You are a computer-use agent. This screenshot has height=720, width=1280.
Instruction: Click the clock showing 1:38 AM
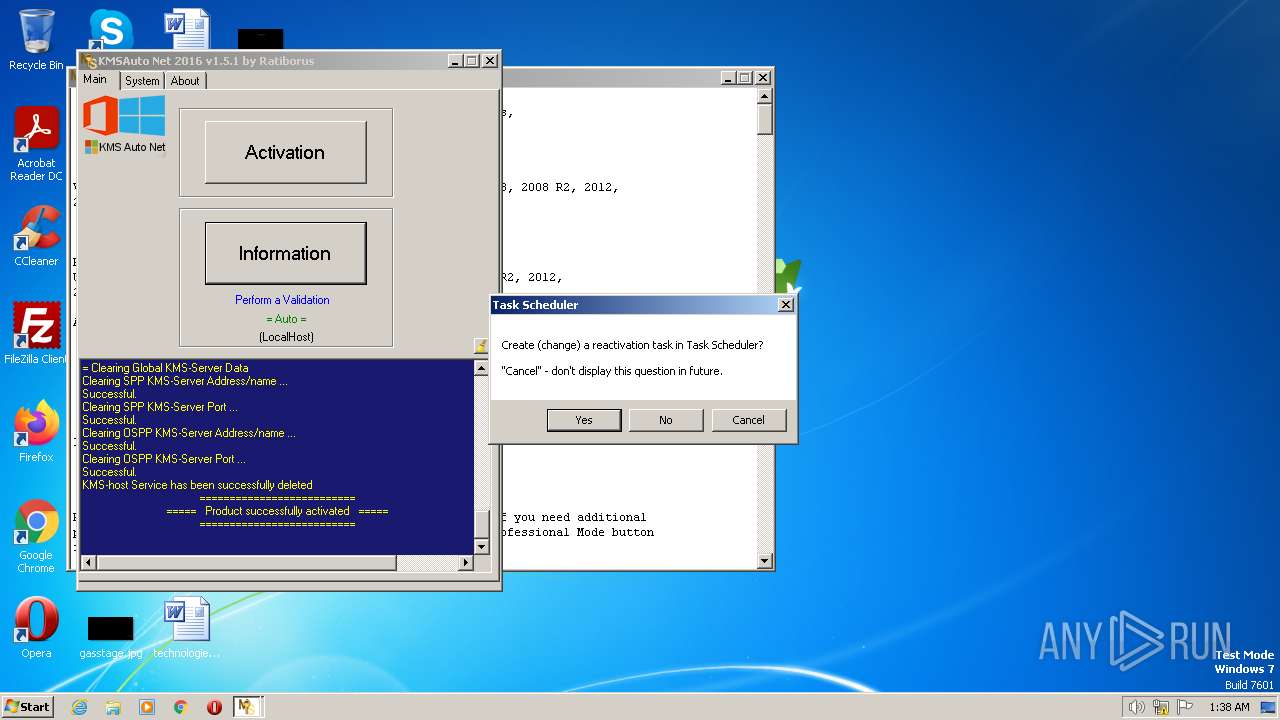coord(1229,707)
